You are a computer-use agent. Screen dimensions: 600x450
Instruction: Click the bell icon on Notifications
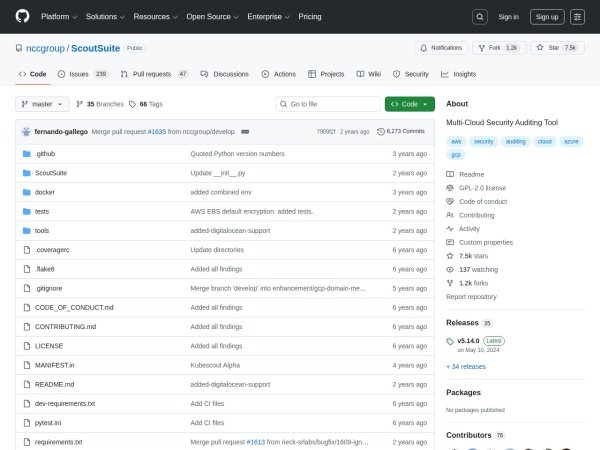[x=424, y=48]
